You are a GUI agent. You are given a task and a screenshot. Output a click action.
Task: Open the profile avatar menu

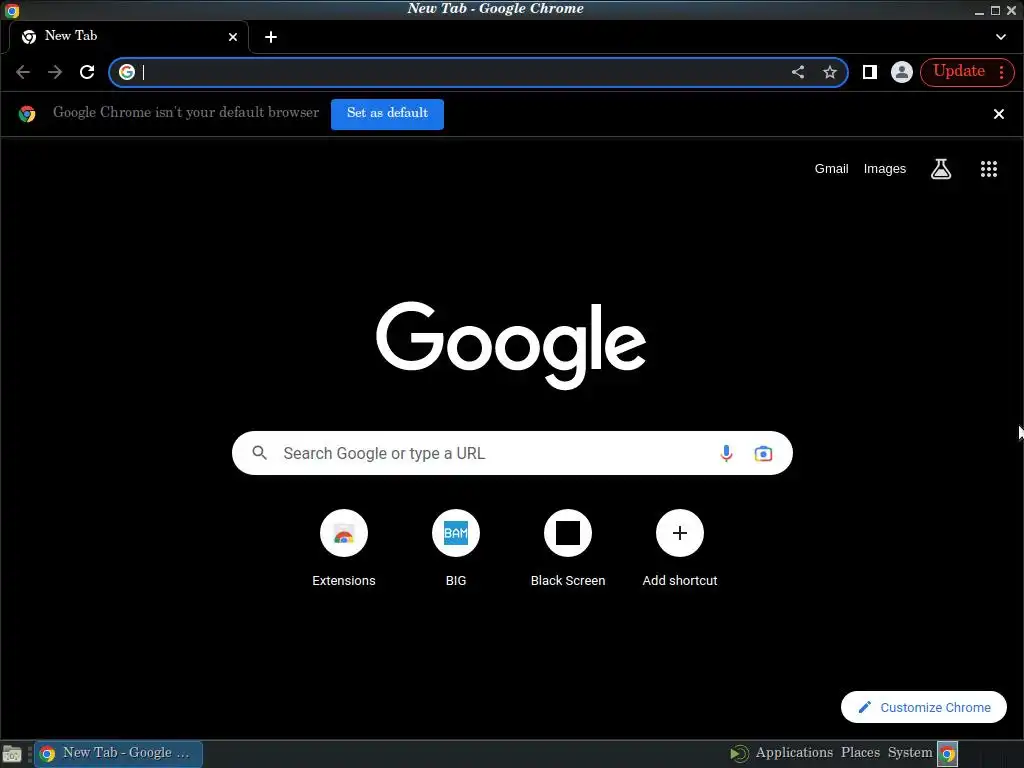point(901,72)
